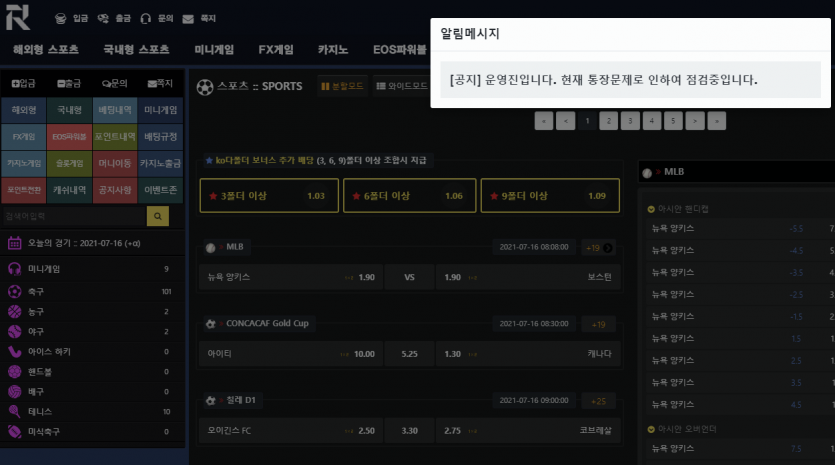Click the 이벤트존 grid button
Viewport: 835px width, 465px height.
tap(160, 190)
